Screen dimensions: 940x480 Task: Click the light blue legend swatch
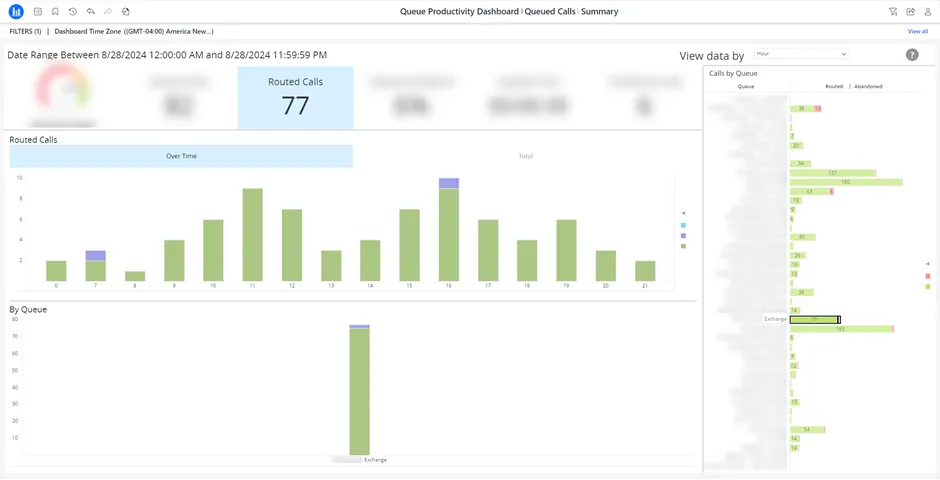pos(683,225)
